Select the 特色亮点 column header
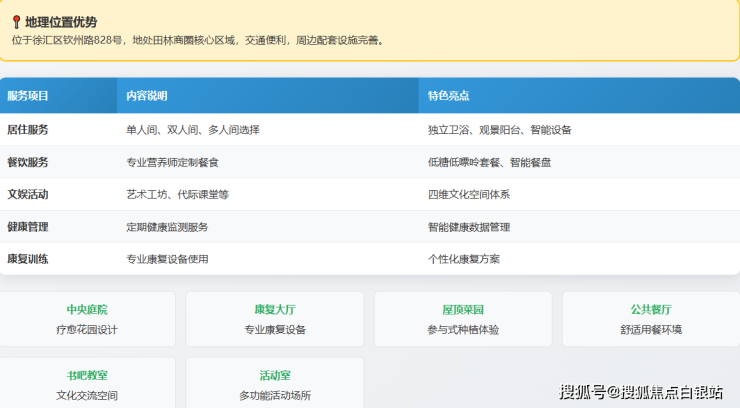The width and height of the screenshot is (740, 408). coord(449,96)
